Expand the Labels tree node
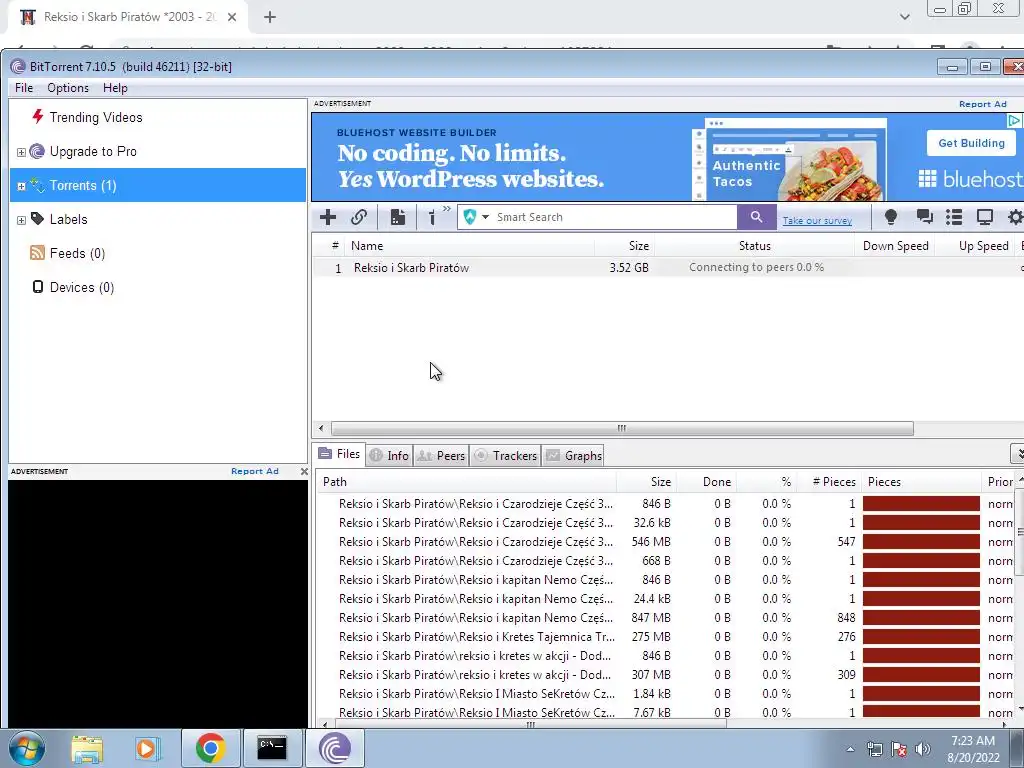Viewport: 1024px width, 768px height. (x=21, y=220)
